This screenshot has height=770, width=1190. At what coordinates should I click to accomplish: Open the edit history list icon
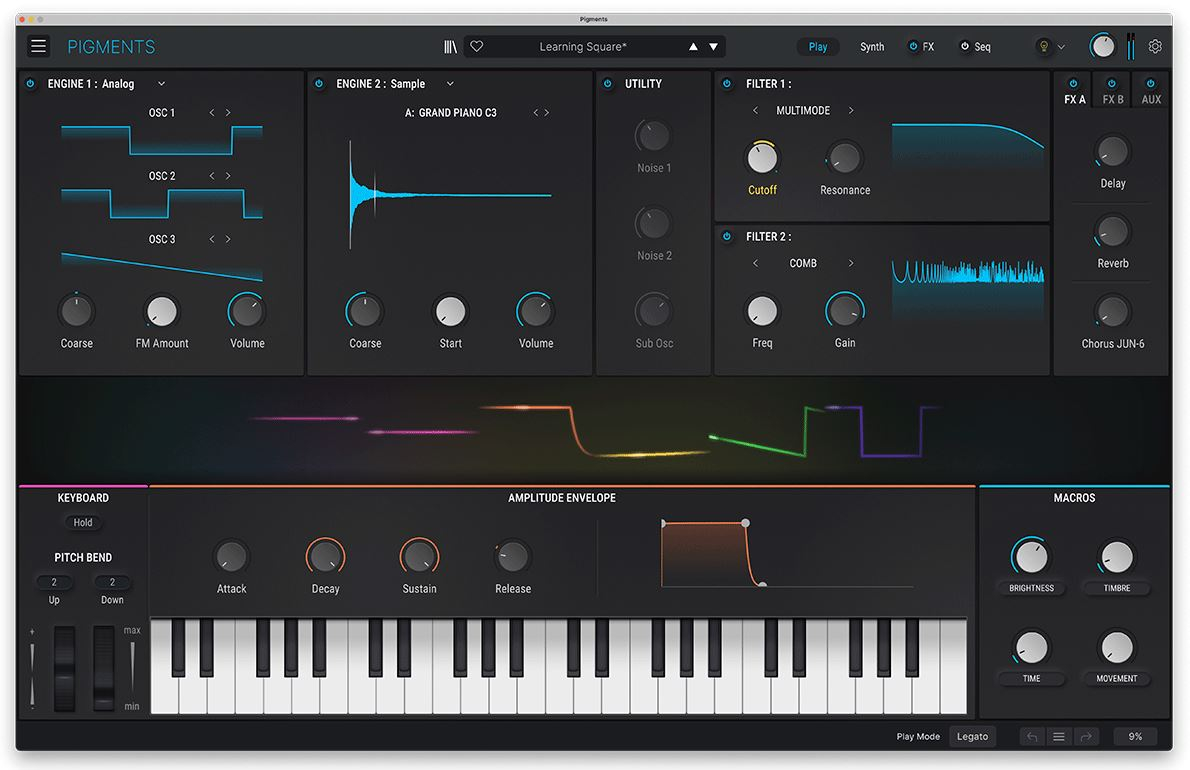click(1059, 737)
